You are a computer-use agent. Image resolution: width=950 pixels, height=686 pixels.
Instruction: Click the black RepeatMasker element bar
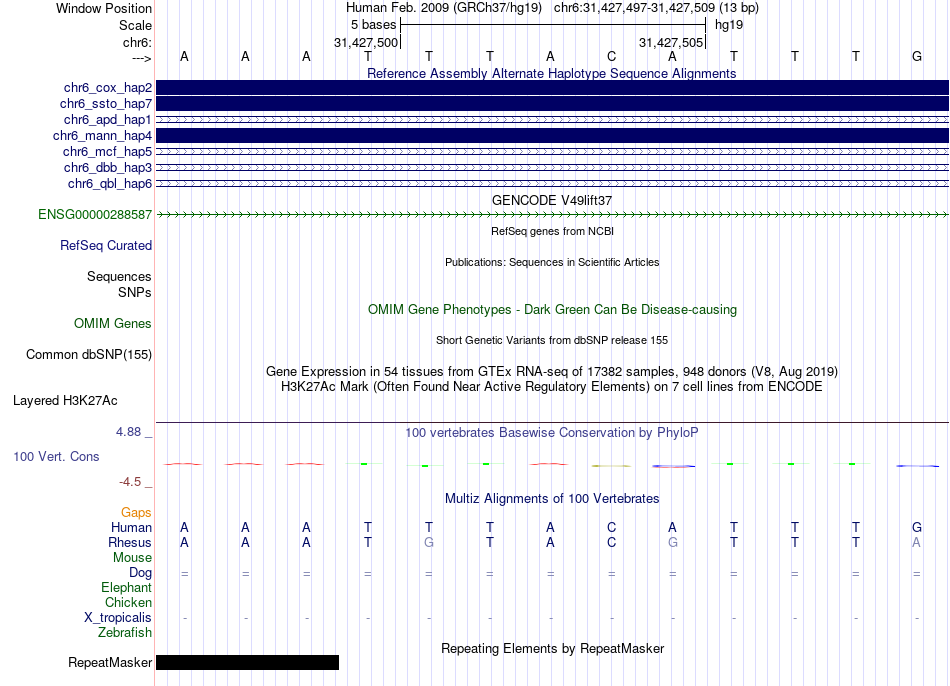pyautogui.click(x=247, y=662)
